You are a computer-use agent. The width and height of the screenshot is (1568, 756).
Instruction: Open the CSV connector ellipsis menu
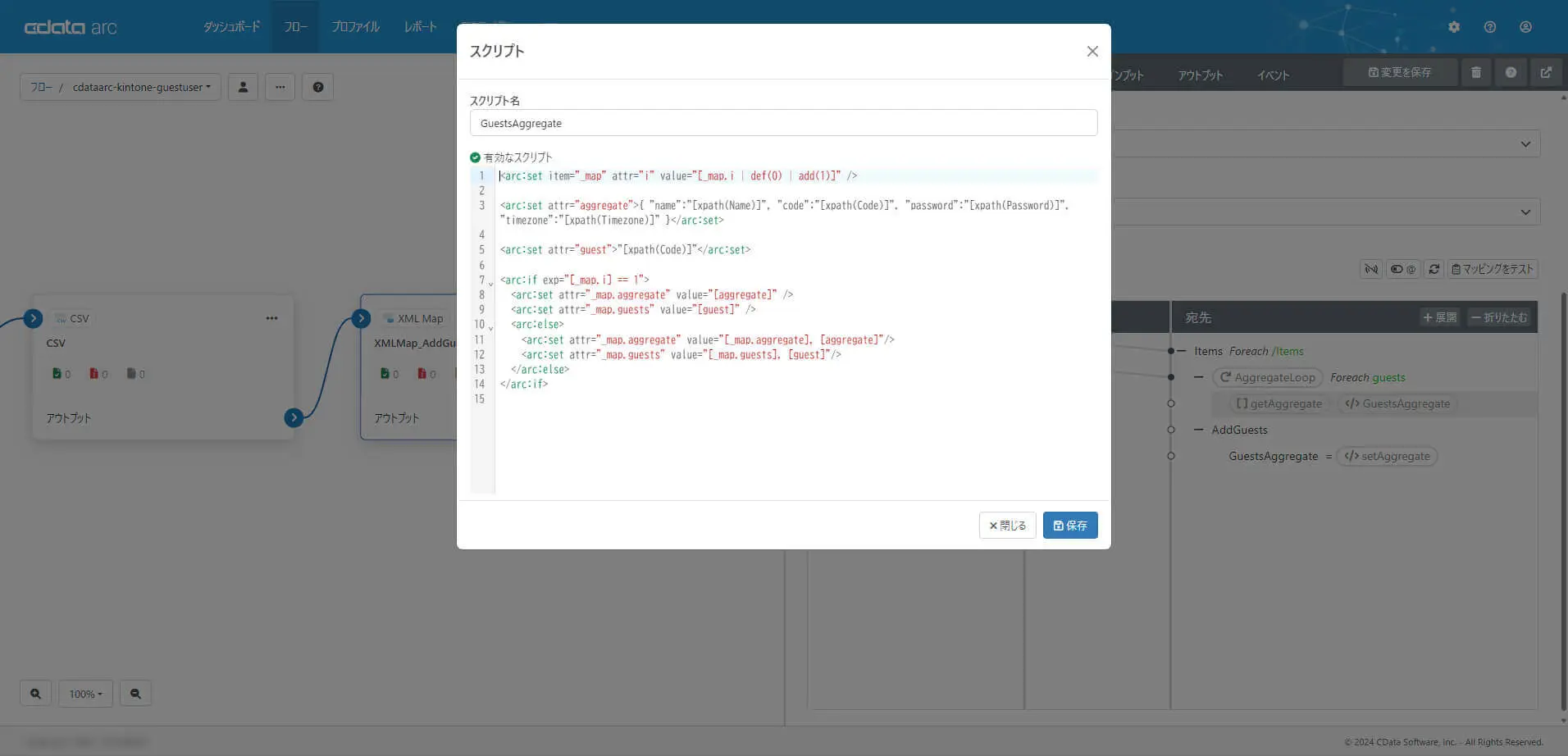coord(271,318)
